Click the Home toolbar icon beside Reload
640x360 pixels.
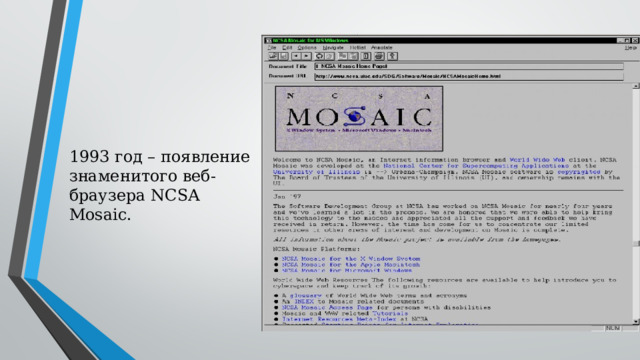[329, 56]
